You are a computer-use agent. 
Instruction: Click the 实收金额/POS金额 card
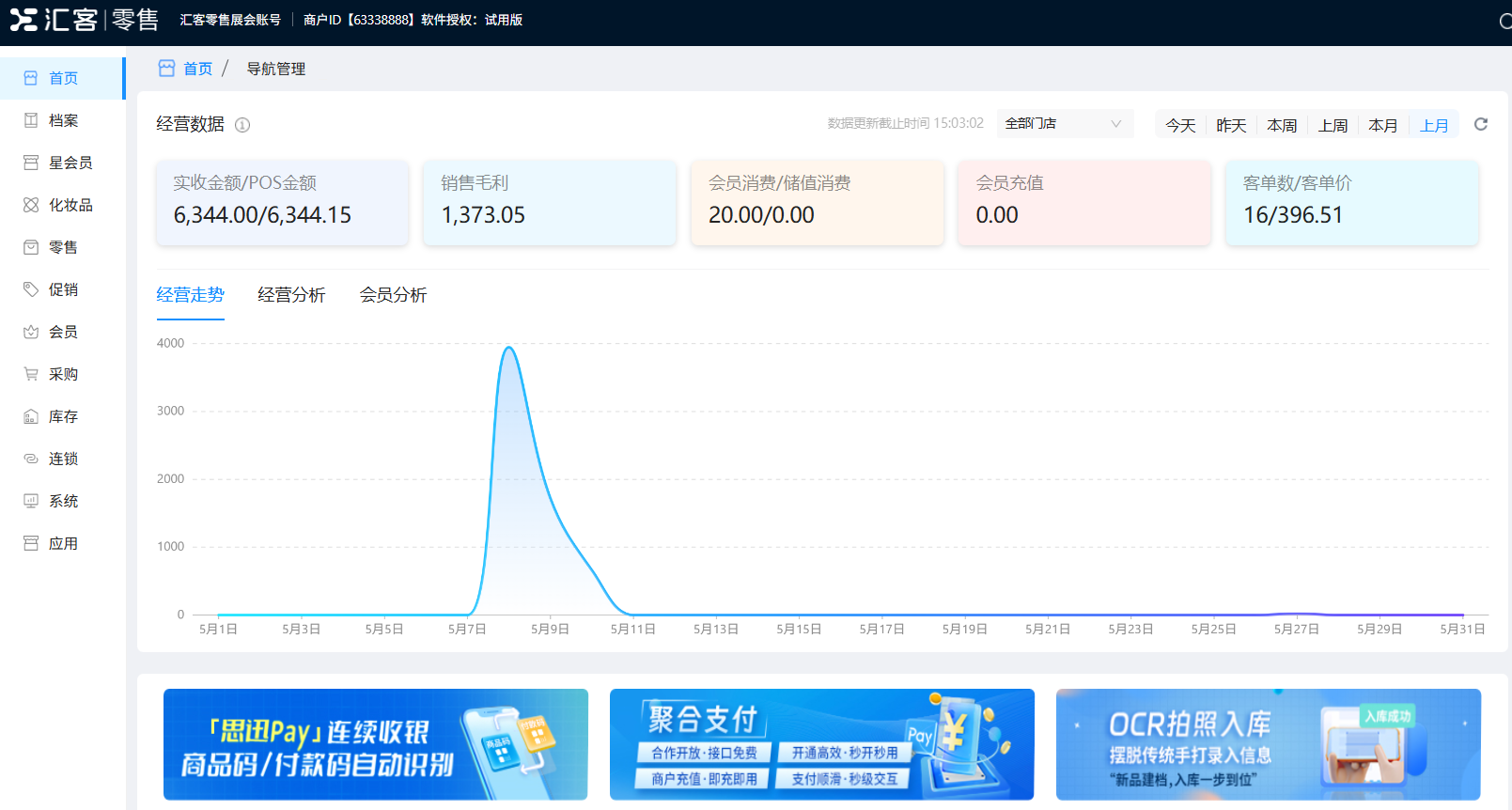pos(282,203)
